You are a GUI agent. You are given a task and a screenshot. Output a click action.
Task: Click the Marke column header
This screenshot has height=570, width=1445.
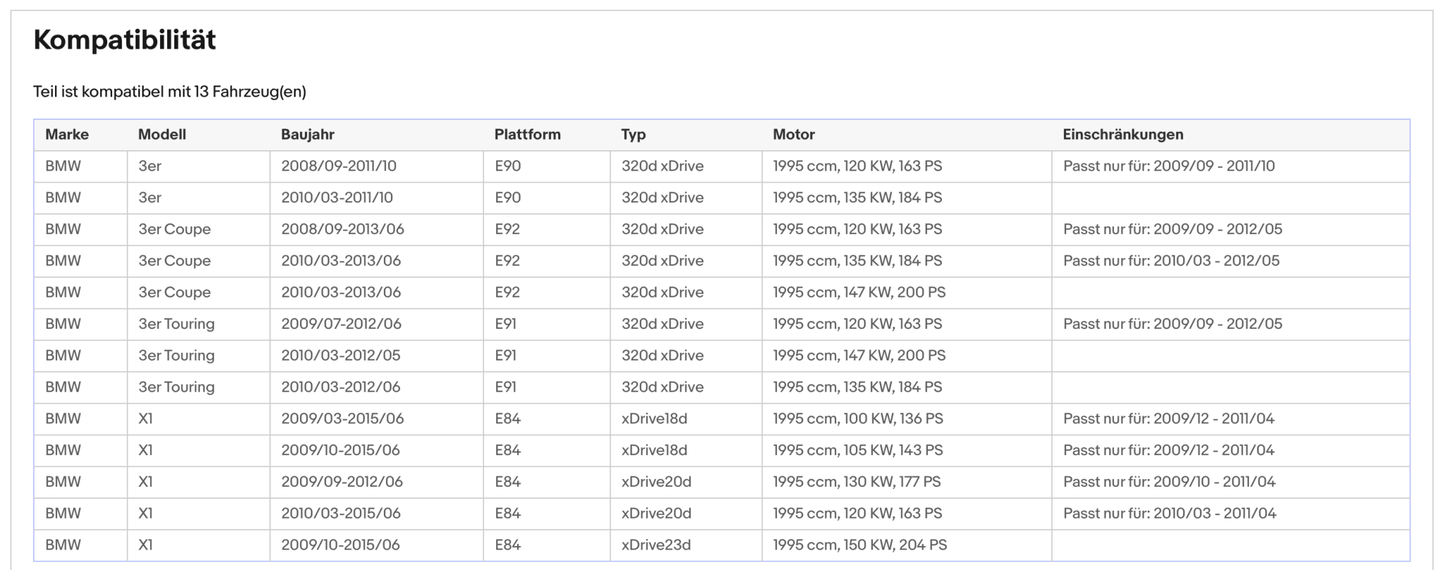tap(67, 134)
